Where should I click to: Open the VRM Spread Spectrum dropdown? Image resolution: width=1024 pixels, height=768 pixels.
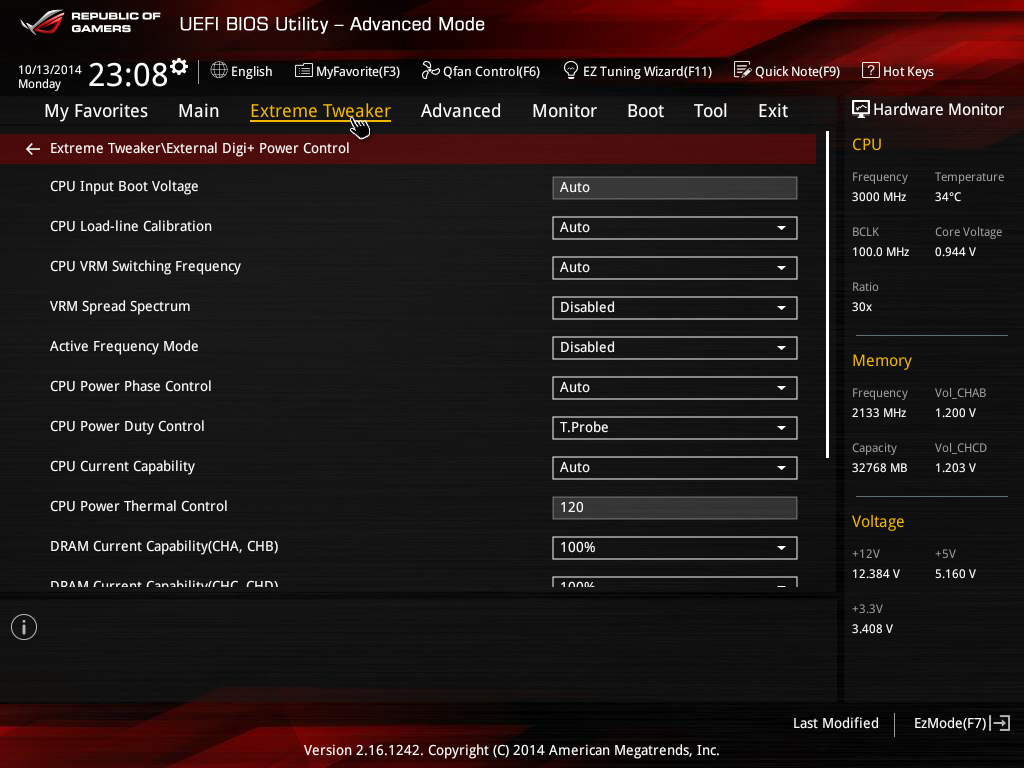coord(675,308)
